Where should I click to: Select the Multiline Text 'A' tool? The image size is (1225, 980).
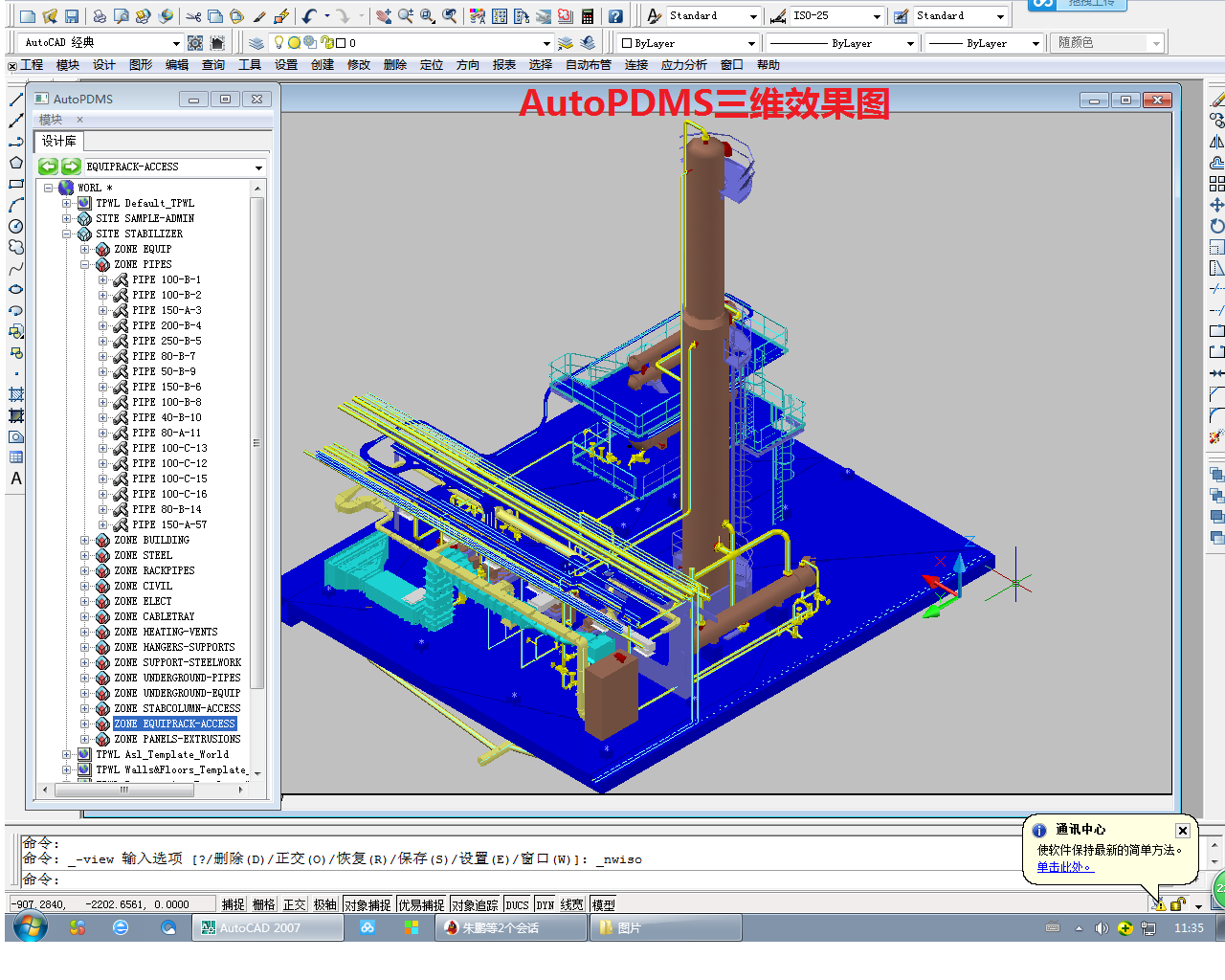[16, 479]
